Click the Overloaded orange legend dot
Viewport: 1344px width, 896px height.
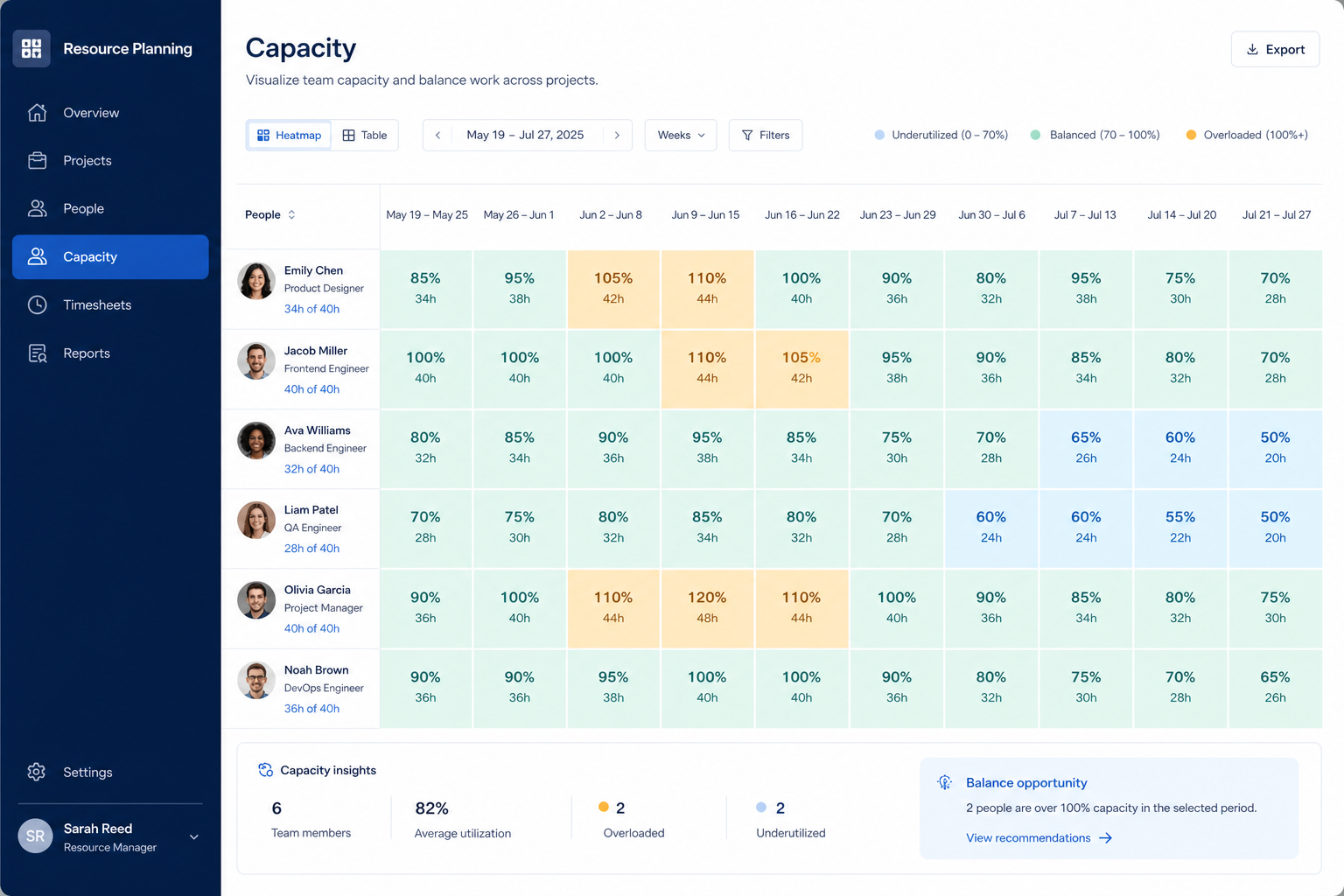[x=1191, y=135]
